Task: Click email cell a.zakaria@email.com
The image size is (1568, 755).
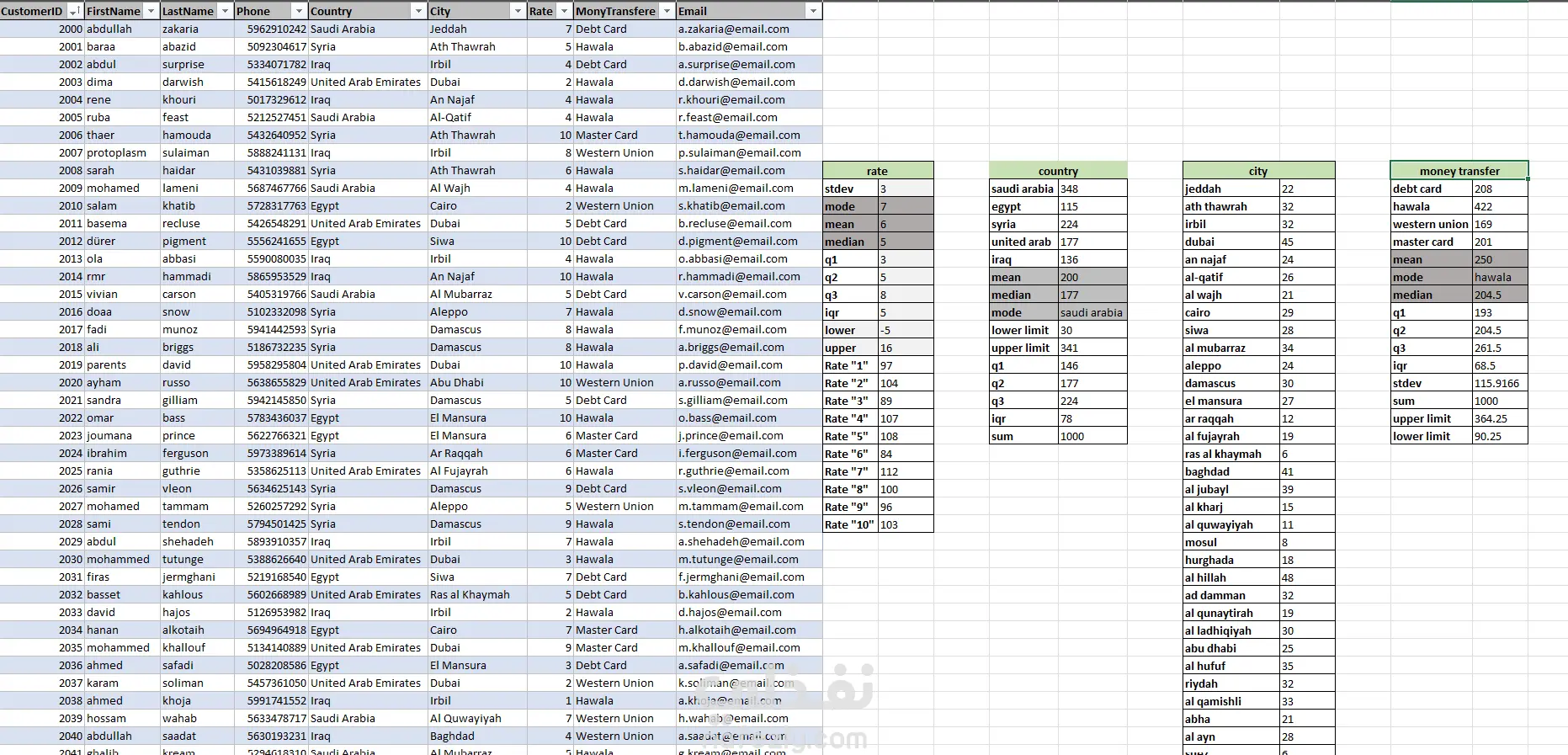Action: (x=749, y=29)
